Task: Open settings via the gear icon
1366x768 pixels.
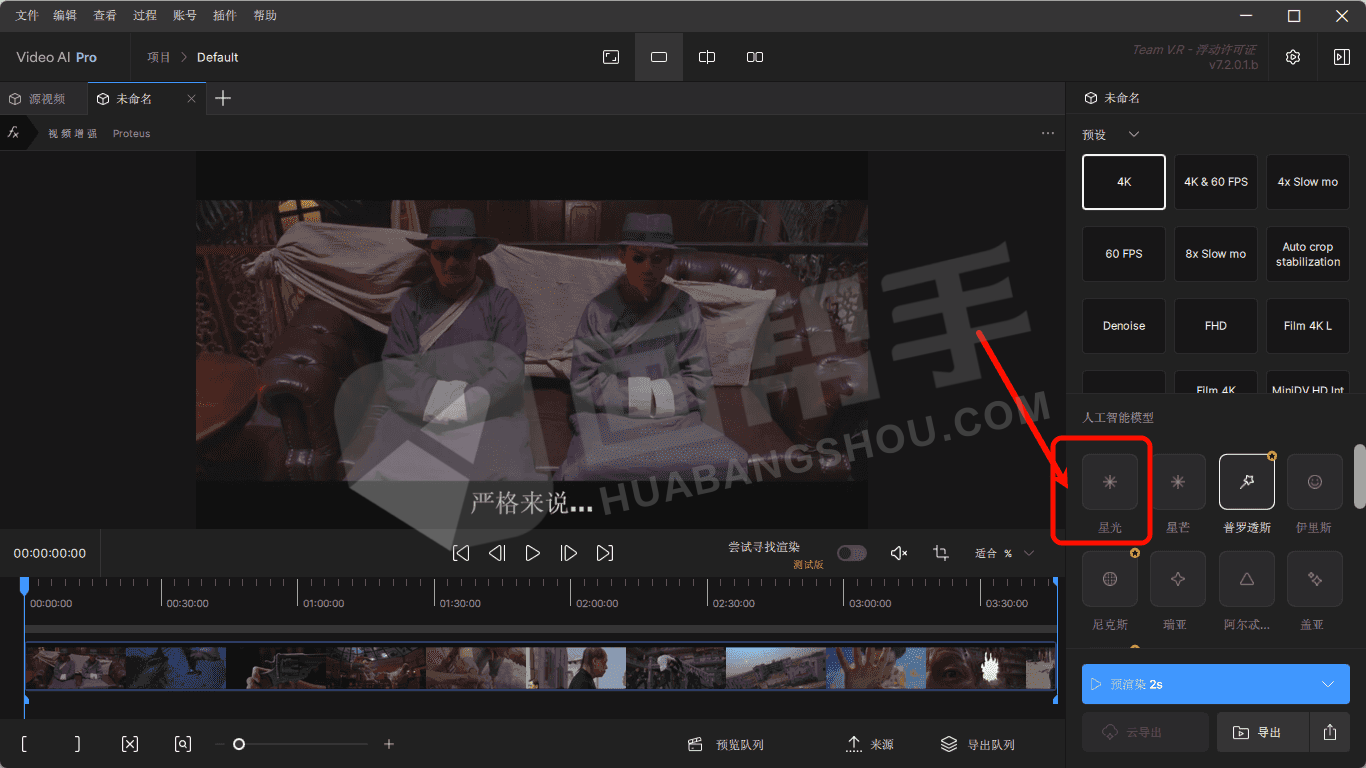Action: 1293,57
